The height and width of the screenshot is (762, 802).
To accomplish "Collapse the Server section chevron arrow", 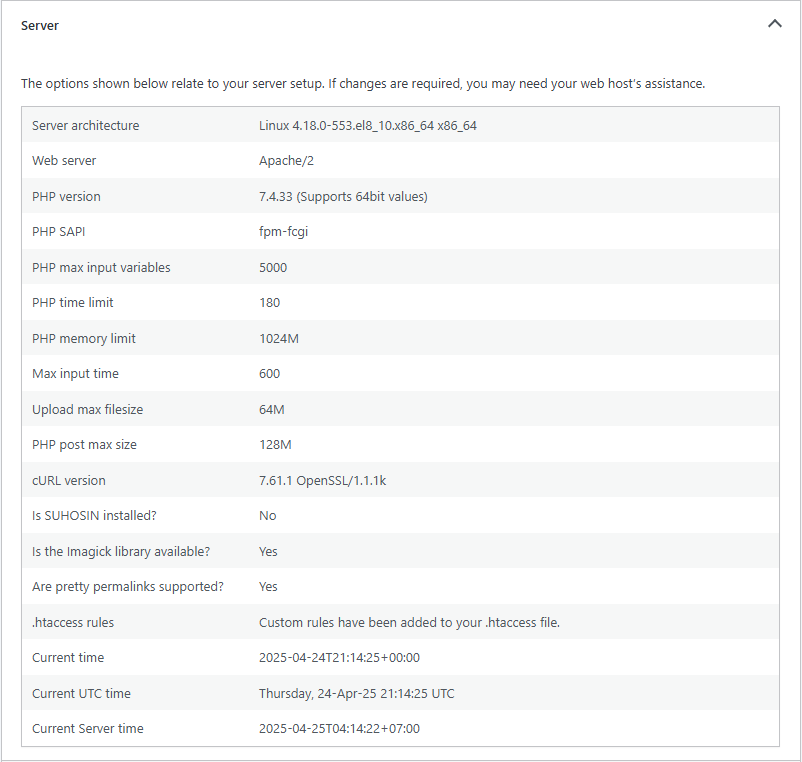I will coord(774,24).
